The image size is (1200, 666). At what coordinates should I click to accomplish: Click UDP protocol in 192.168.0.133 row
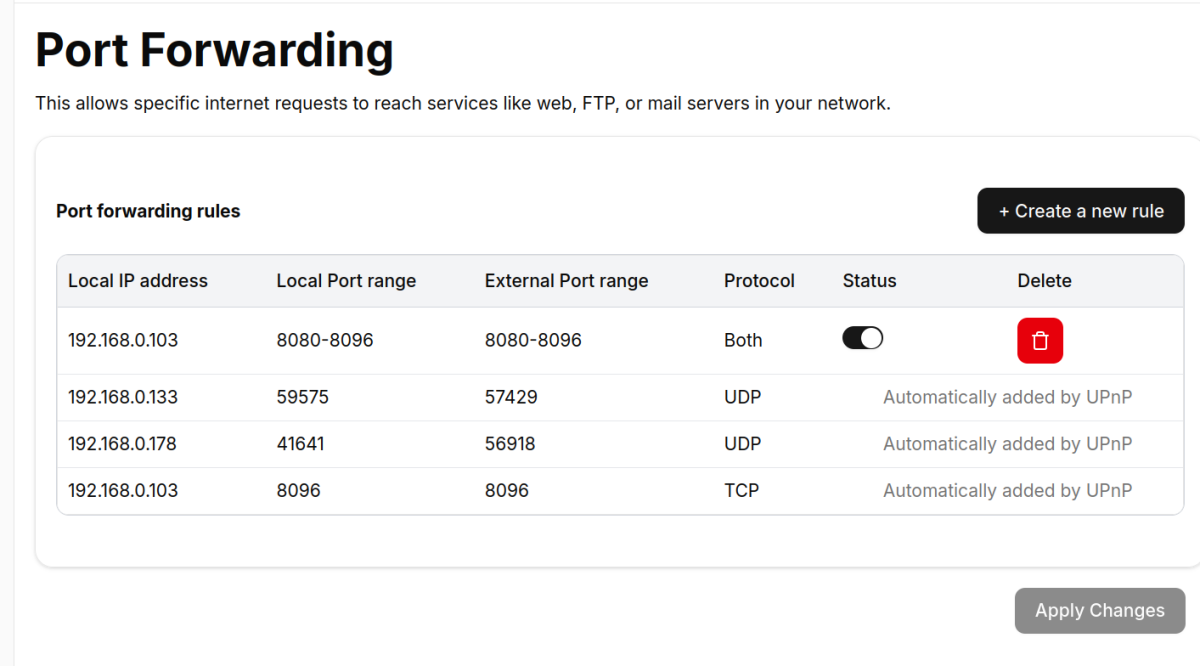tap(743, 397)
